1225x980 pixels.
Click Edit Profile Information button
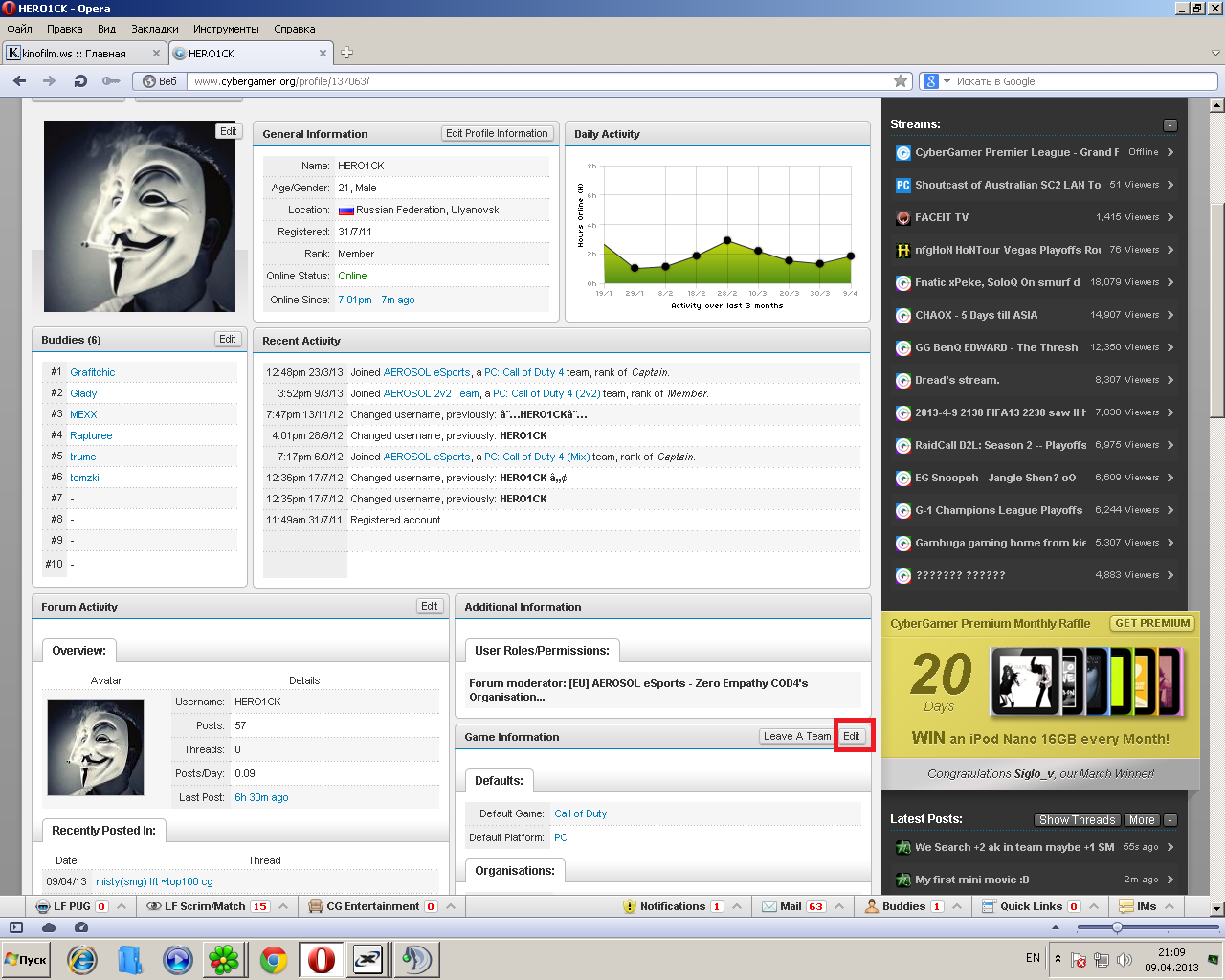pyautogui.click(x=497, y=133)
